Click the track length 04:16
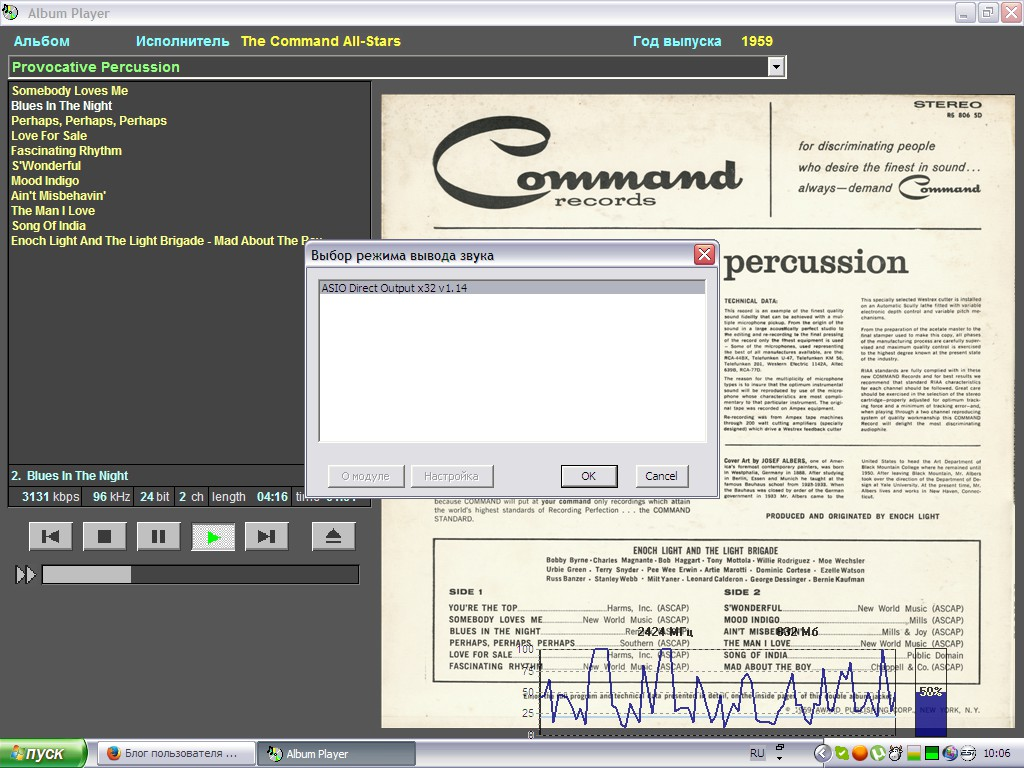Image resolution: width=1024 pixels, height=768 pixels. pyautogui.click(x=272, y=497)
